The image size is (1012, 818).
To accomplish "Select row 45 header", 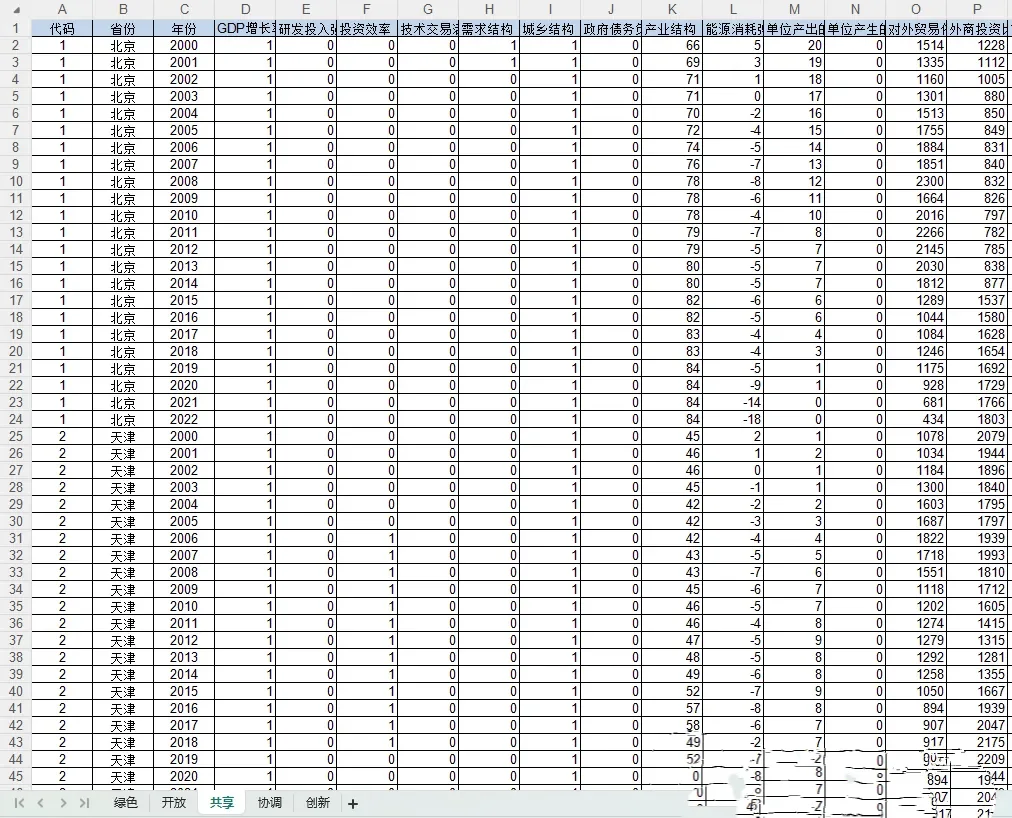I will coord(15,776).
